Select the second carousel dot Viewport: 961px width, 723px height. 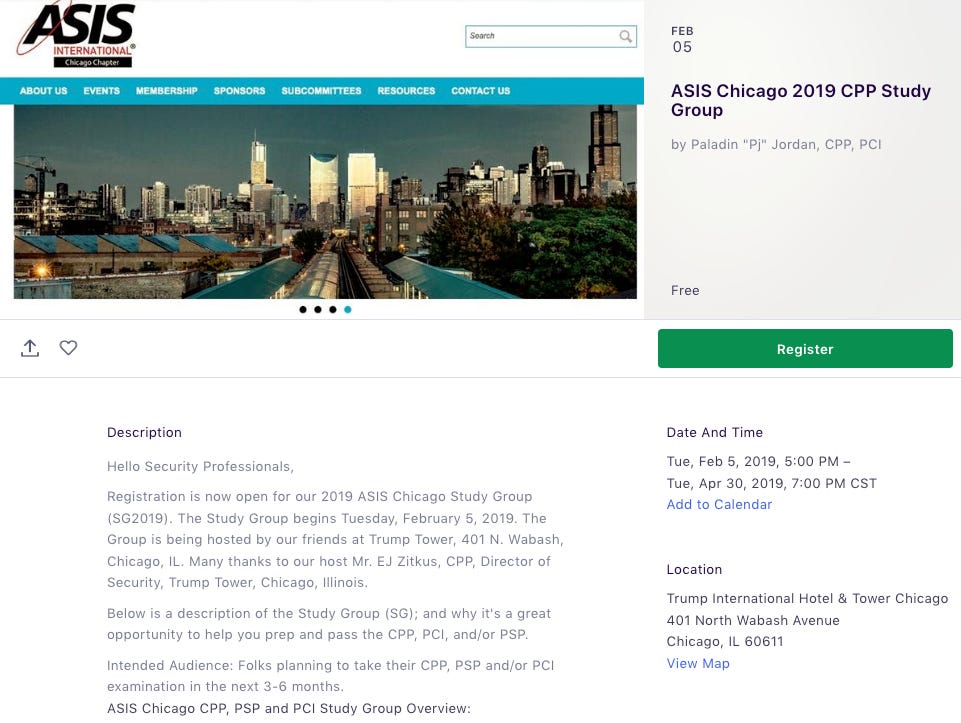click(x=317, y=309)
